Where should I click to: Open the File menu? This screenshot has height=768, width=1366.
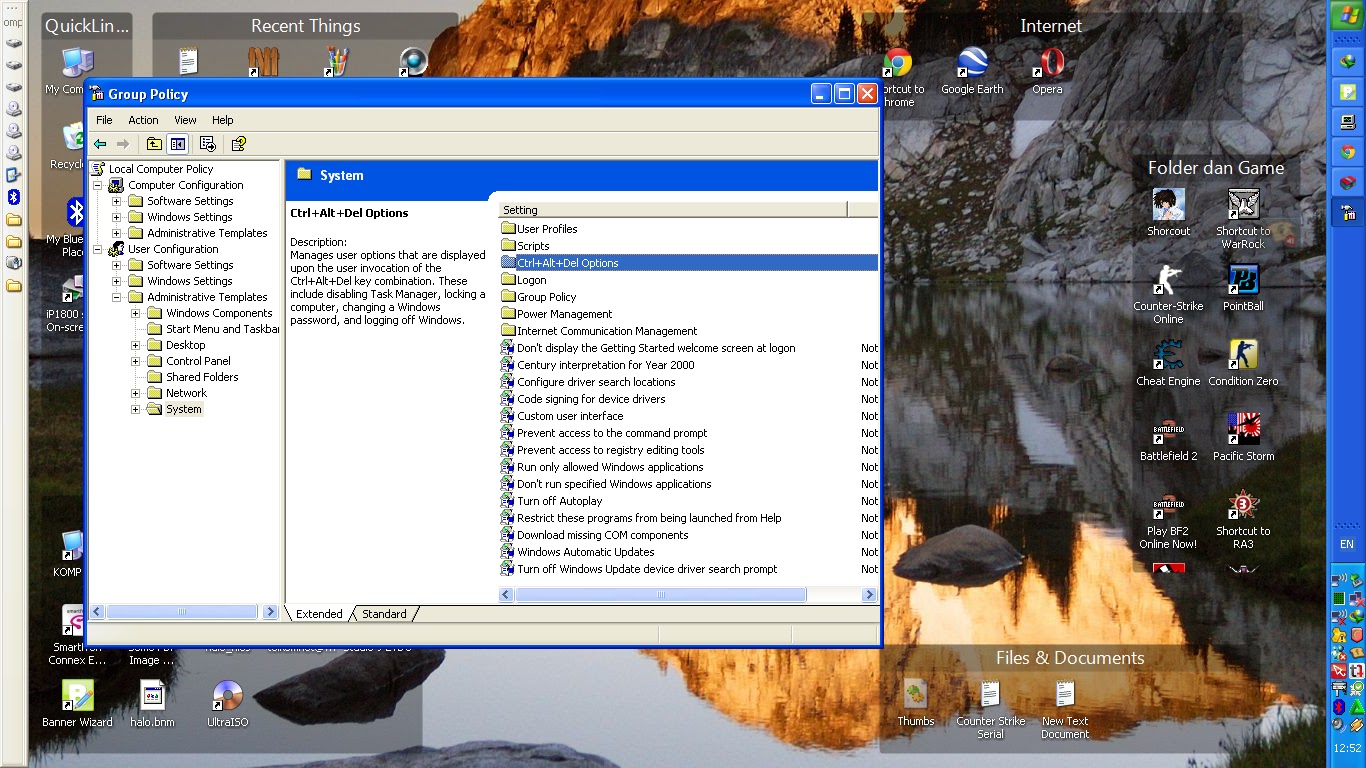(104, 120)
